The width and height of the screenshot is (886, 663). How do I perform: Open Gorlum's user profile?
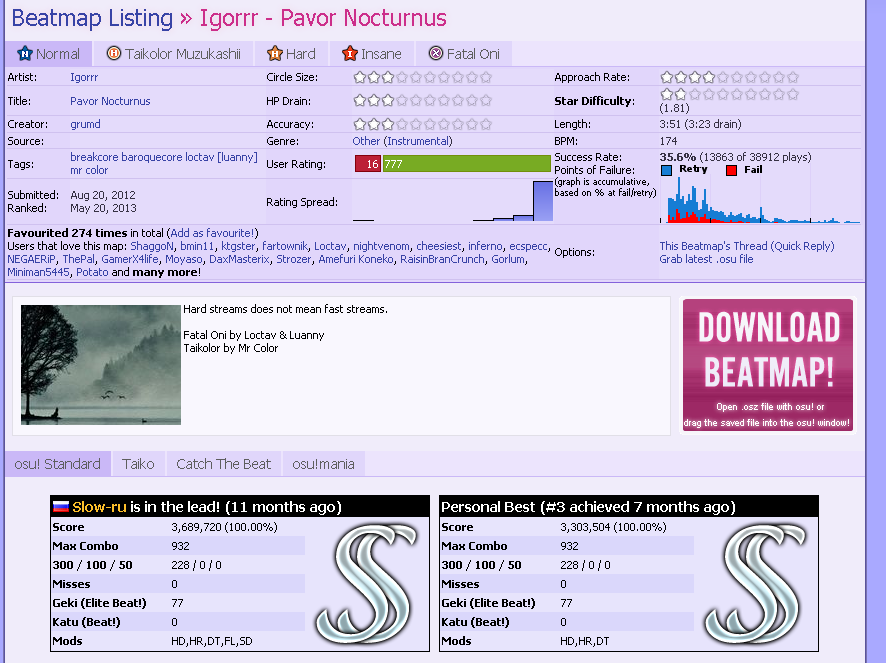(x=508, y=259)
